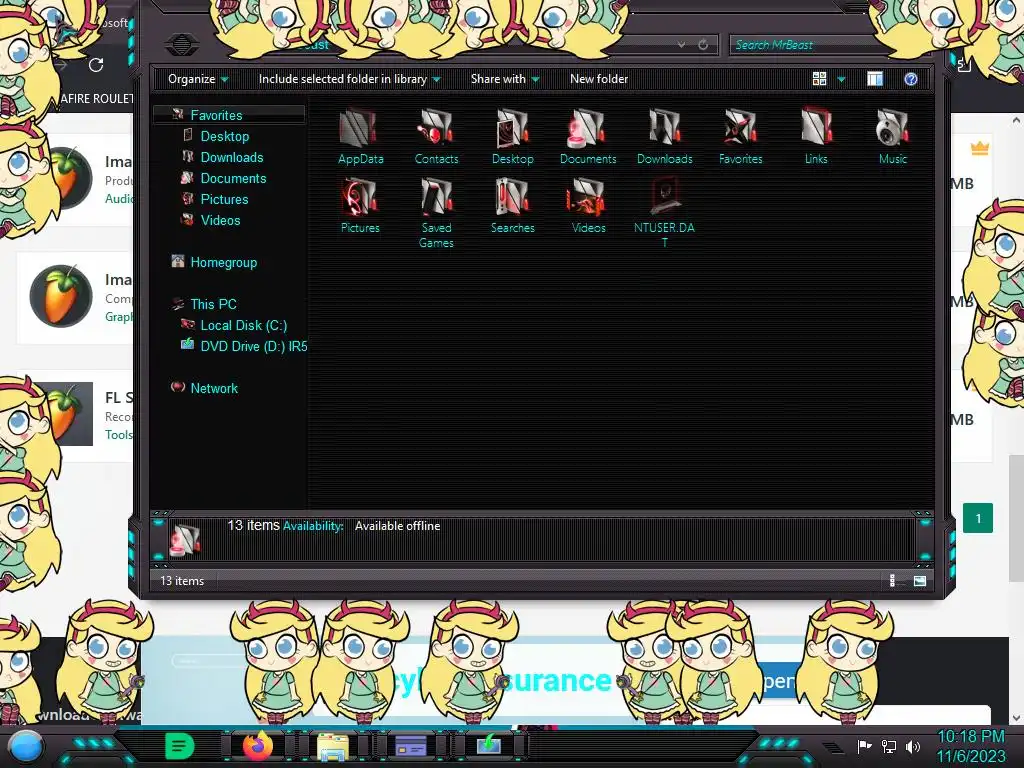
Task: Select the Videos folder icon in file pane
Action: tap(588, 197)
